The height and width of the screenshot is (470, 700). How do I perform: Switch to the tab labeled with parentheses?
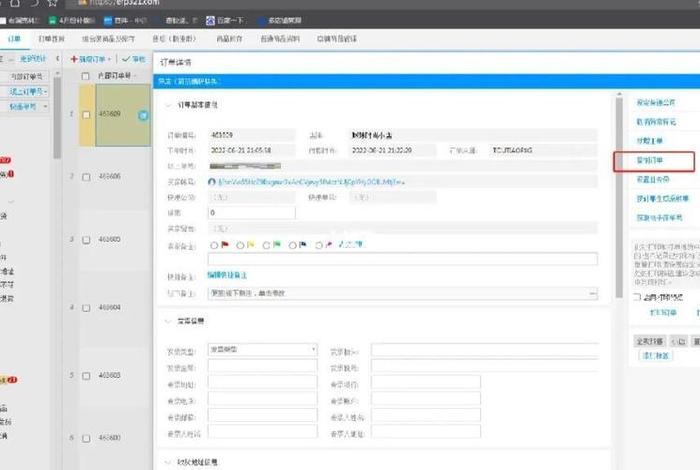[175, 39]
